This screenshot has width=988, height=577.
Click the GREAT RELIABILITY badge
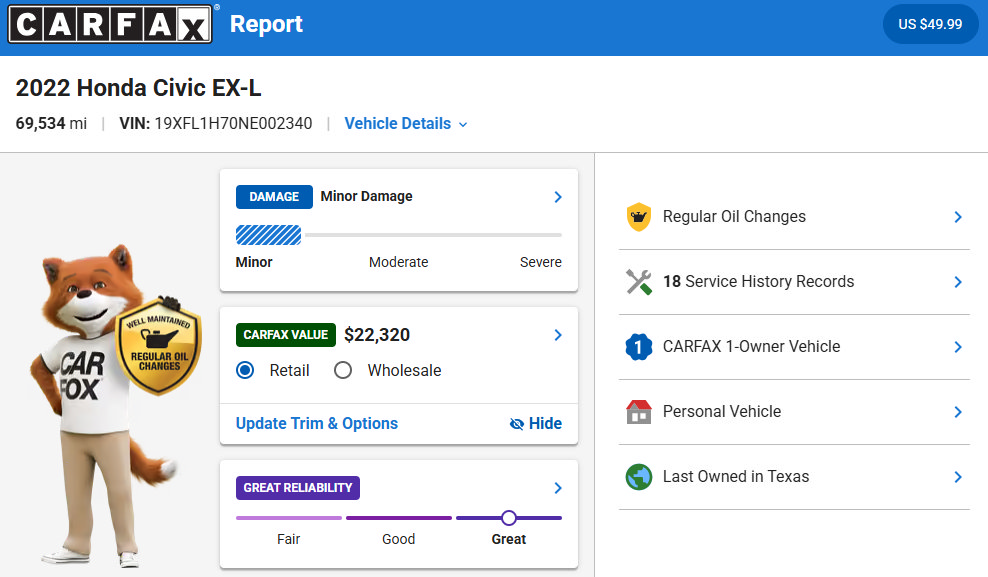[x=297, y=488]
